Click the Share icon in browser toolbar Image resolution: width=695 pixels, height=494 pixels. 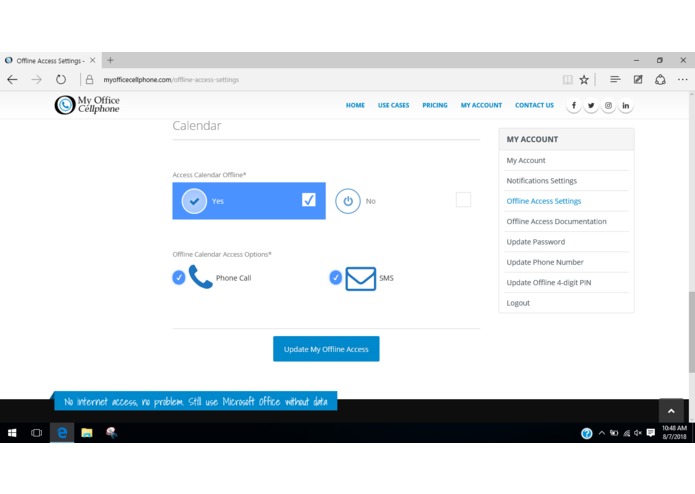[x=660, y=80]
